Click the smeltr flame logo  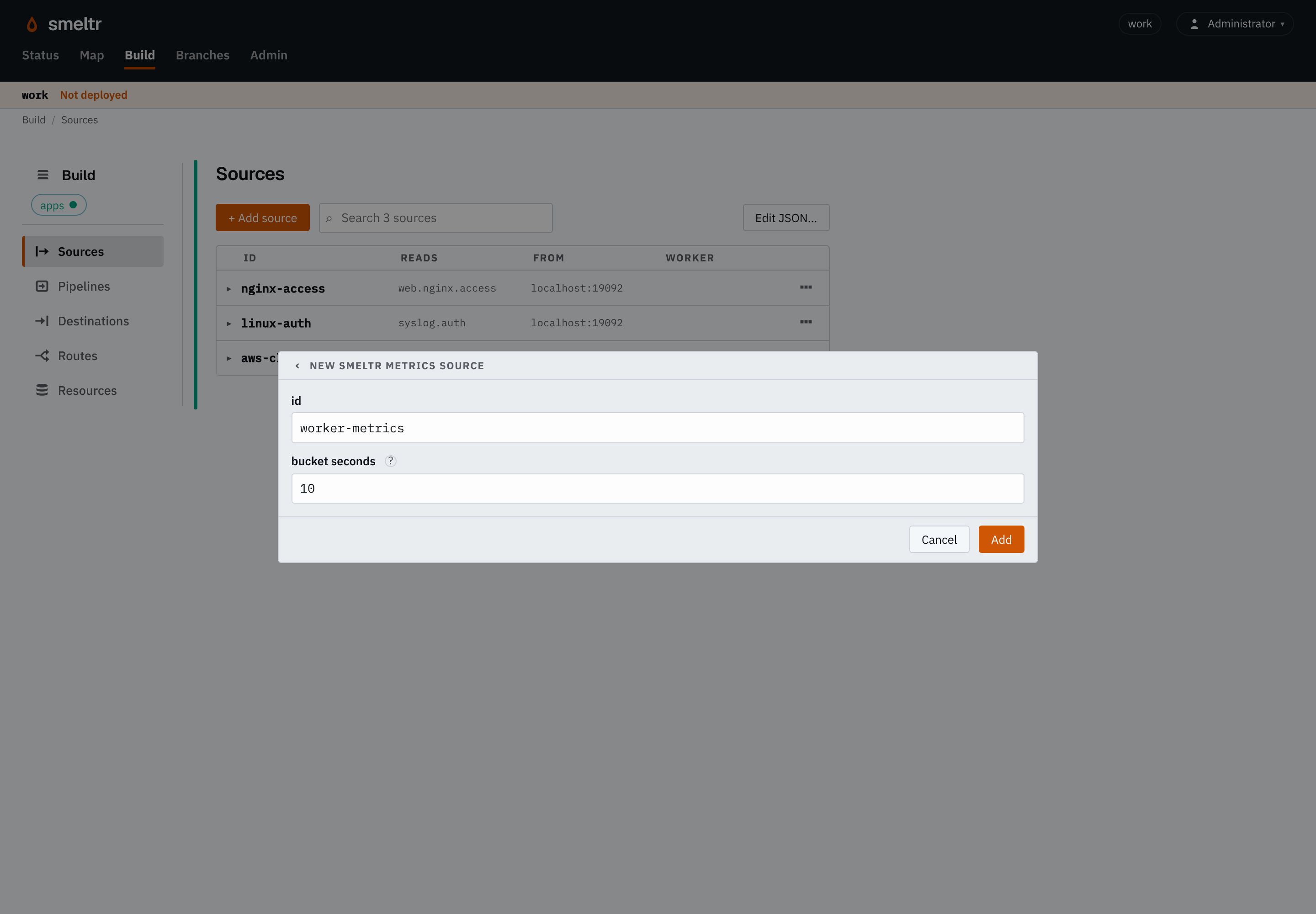click(x=32, y=24)
